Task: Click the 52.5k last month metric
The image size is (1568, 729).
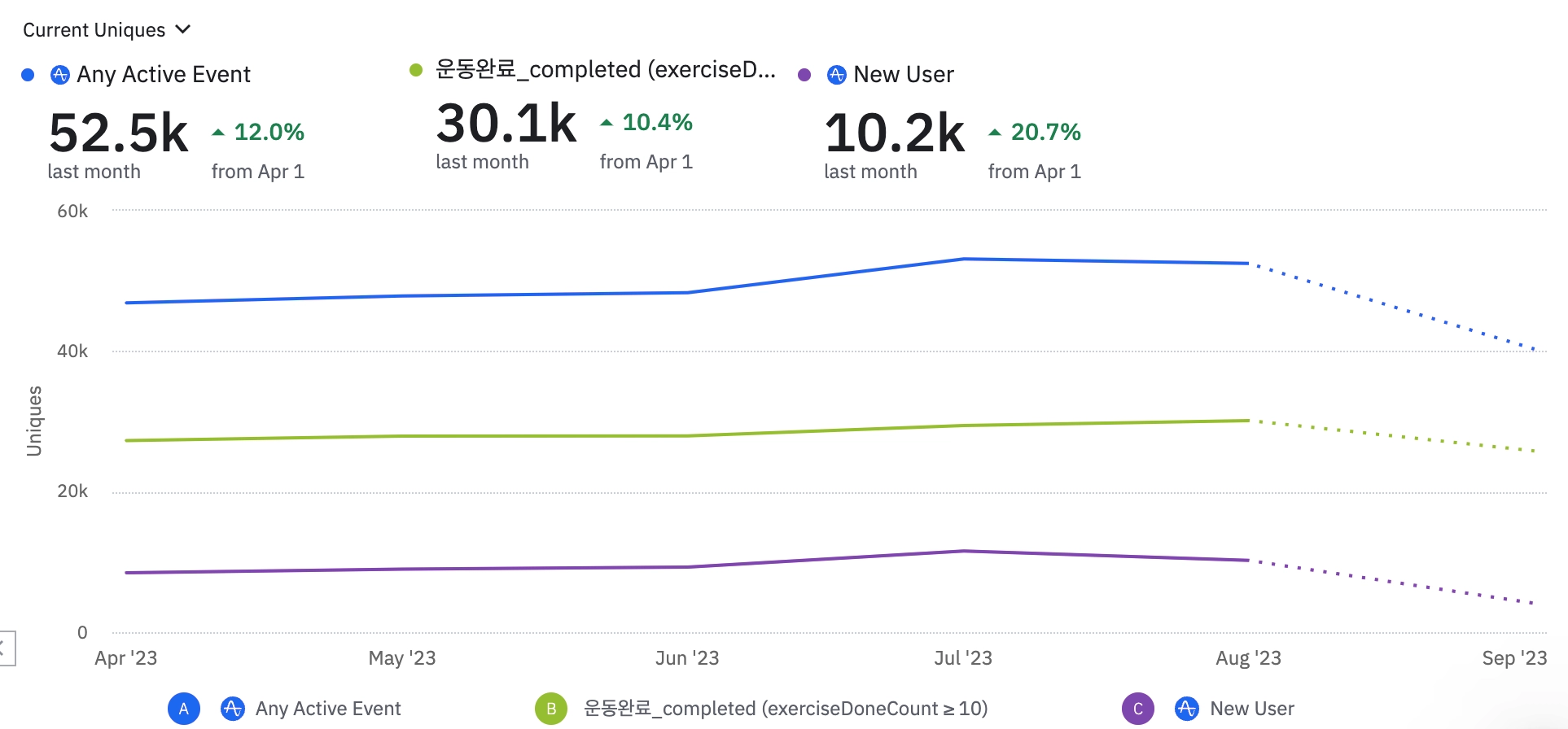Action: point(119,133)
